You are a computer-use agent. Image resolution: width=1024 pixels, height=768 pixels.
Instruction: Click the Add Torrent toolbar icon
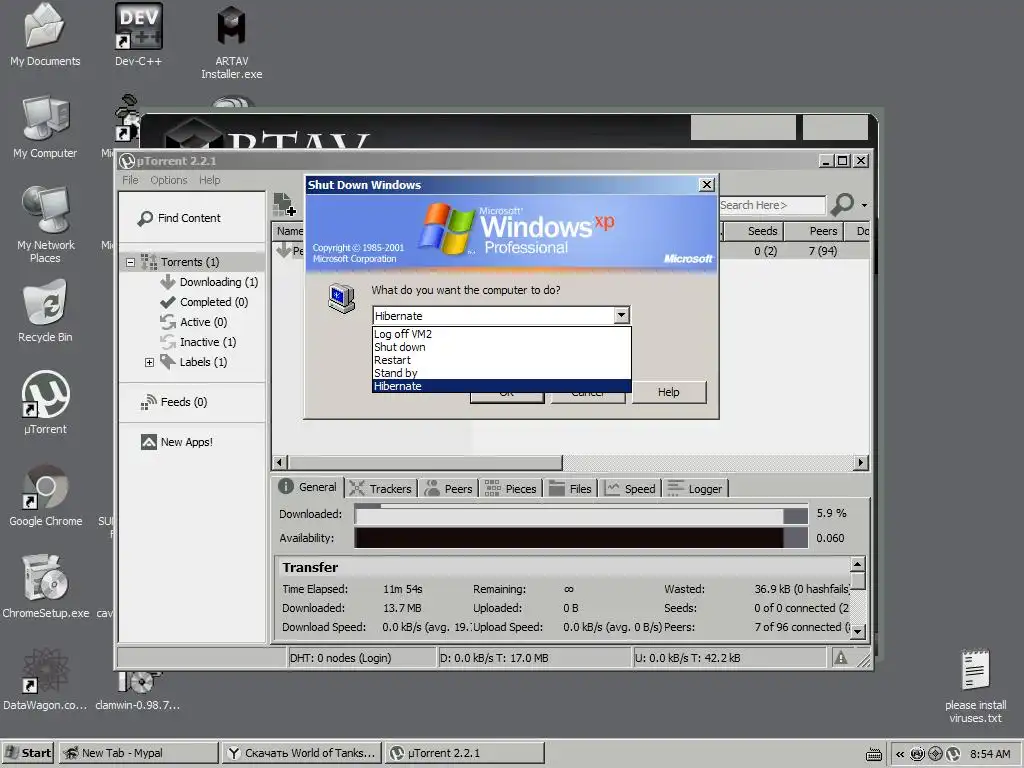coord(284,204)
